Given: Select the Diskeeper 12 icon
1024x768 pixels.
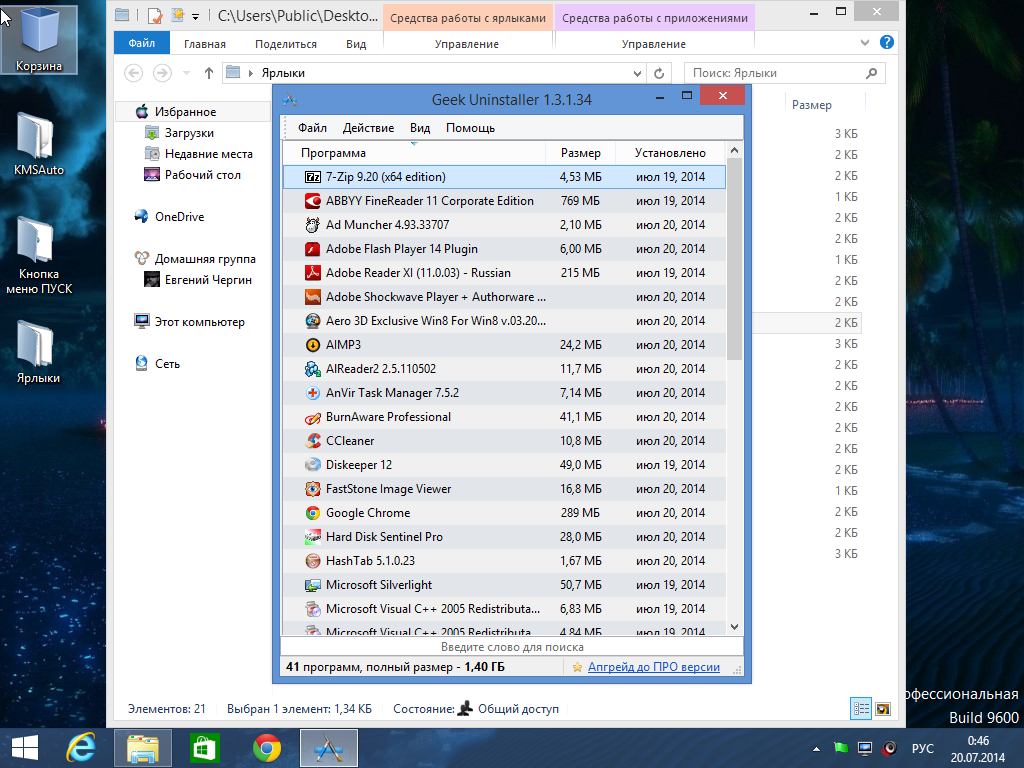Looking at the screenshot, I should click(313, 465).
